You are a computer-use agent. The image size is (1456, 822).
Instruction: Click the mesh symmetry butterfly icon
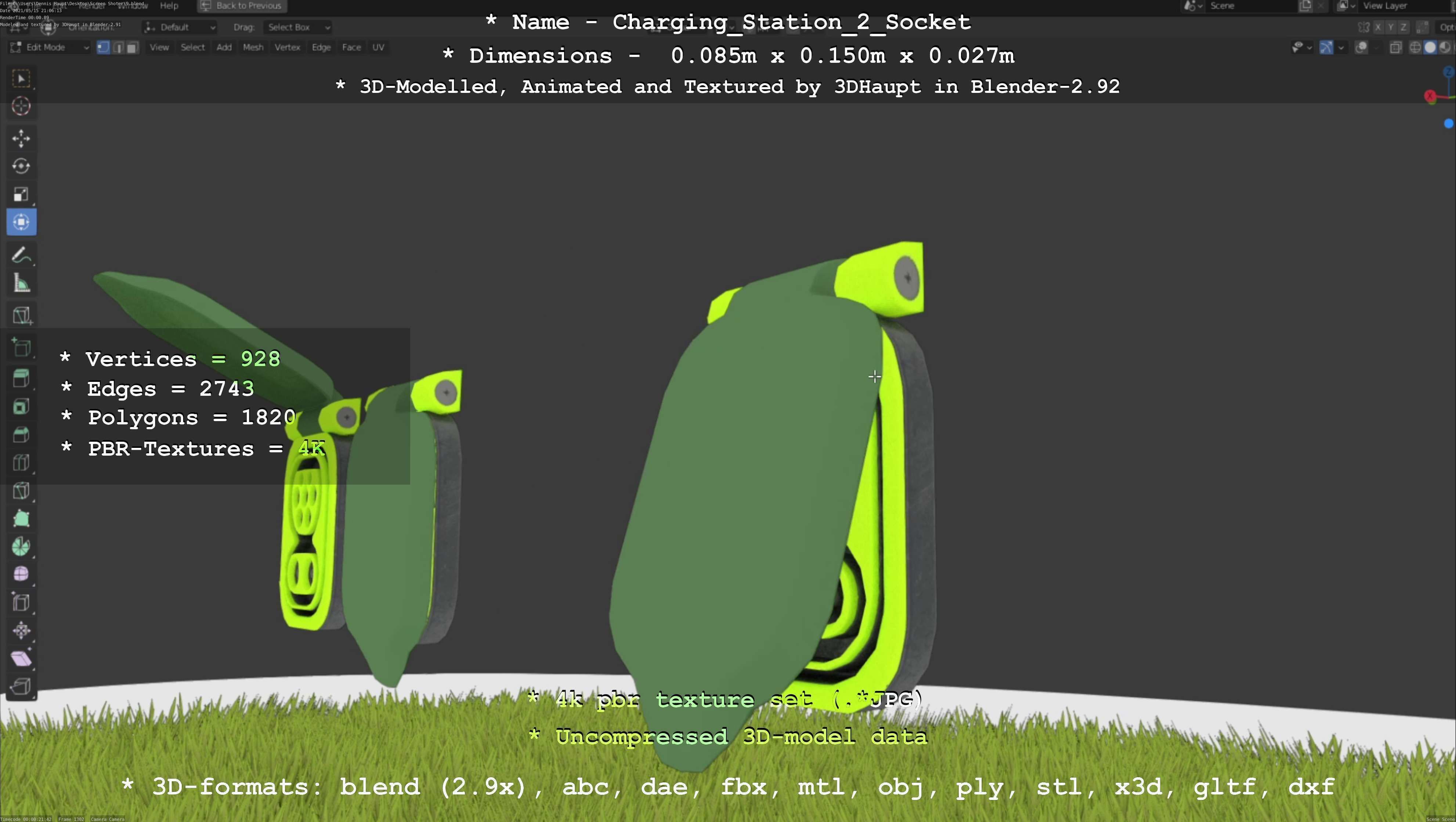[x=1363, y=27]
